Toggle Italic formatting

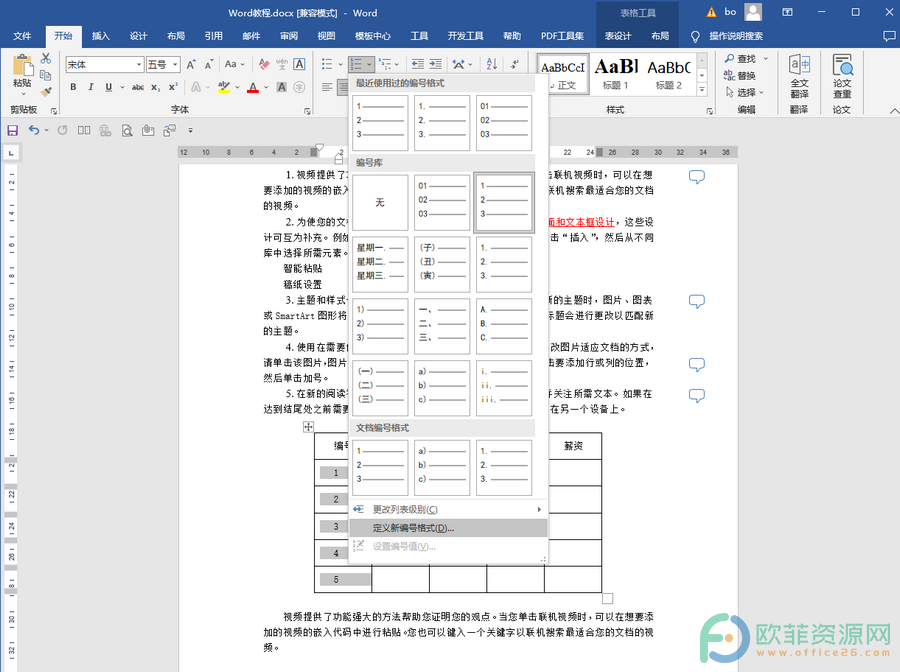91,87
